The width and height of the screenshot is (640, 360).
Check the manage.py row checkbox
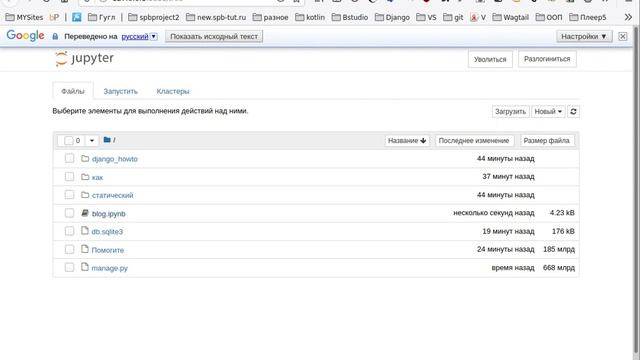point(69,267)
